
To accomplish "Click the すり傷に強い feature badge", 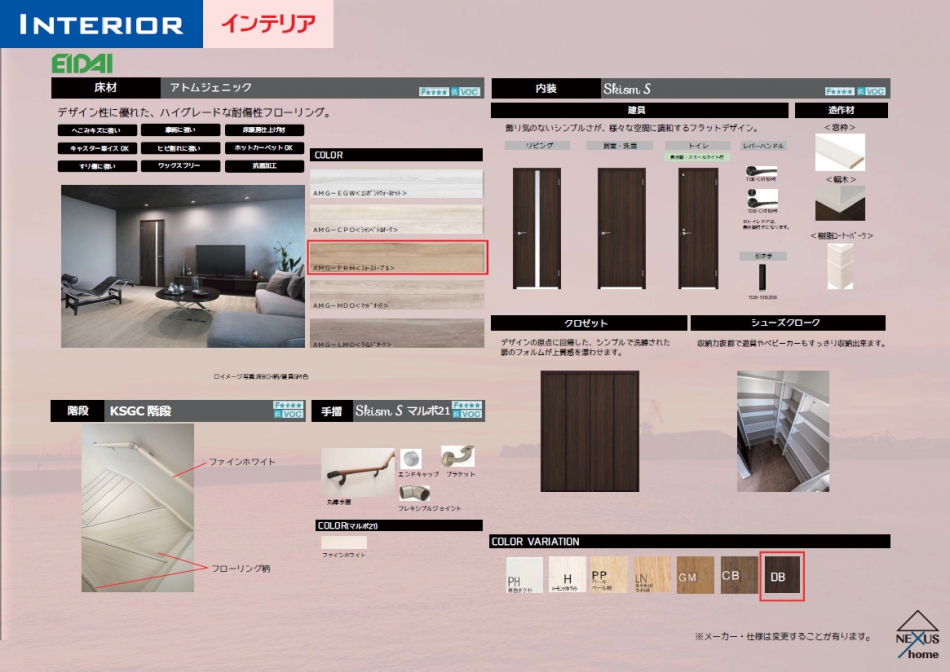I will 97,166.
